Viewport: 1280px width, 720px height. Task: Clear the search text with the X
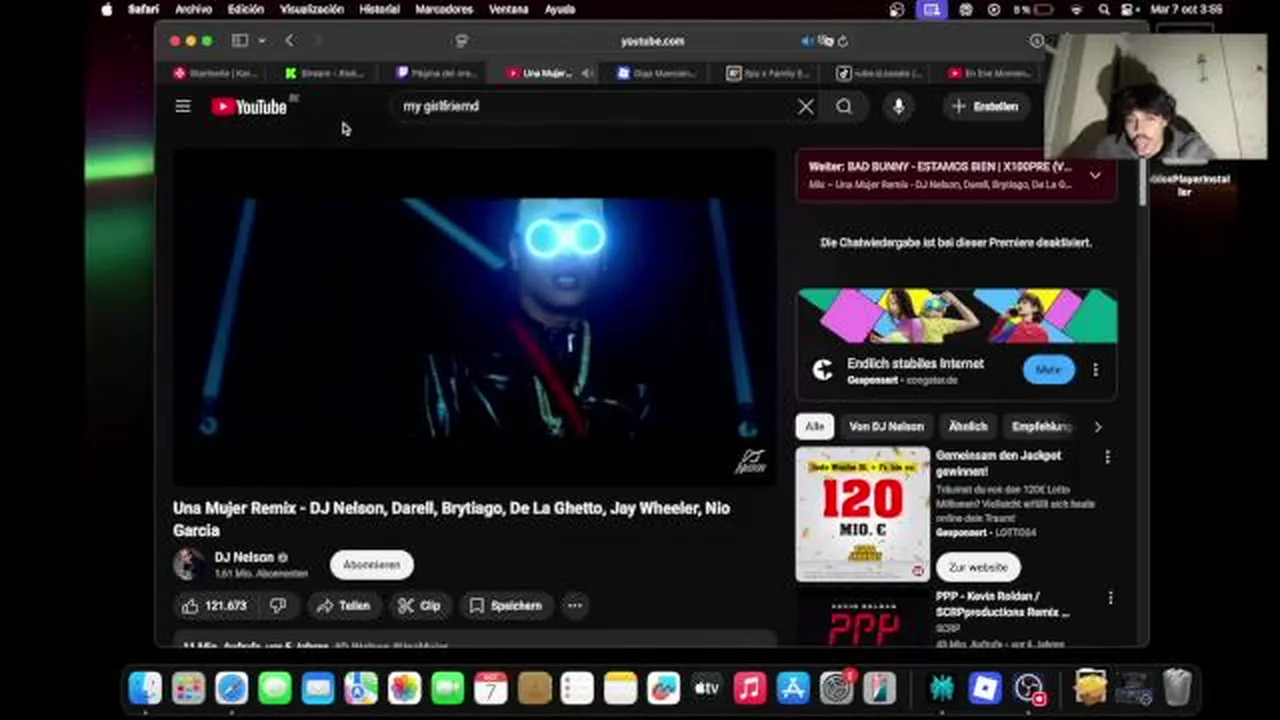[x=806, y=106]
